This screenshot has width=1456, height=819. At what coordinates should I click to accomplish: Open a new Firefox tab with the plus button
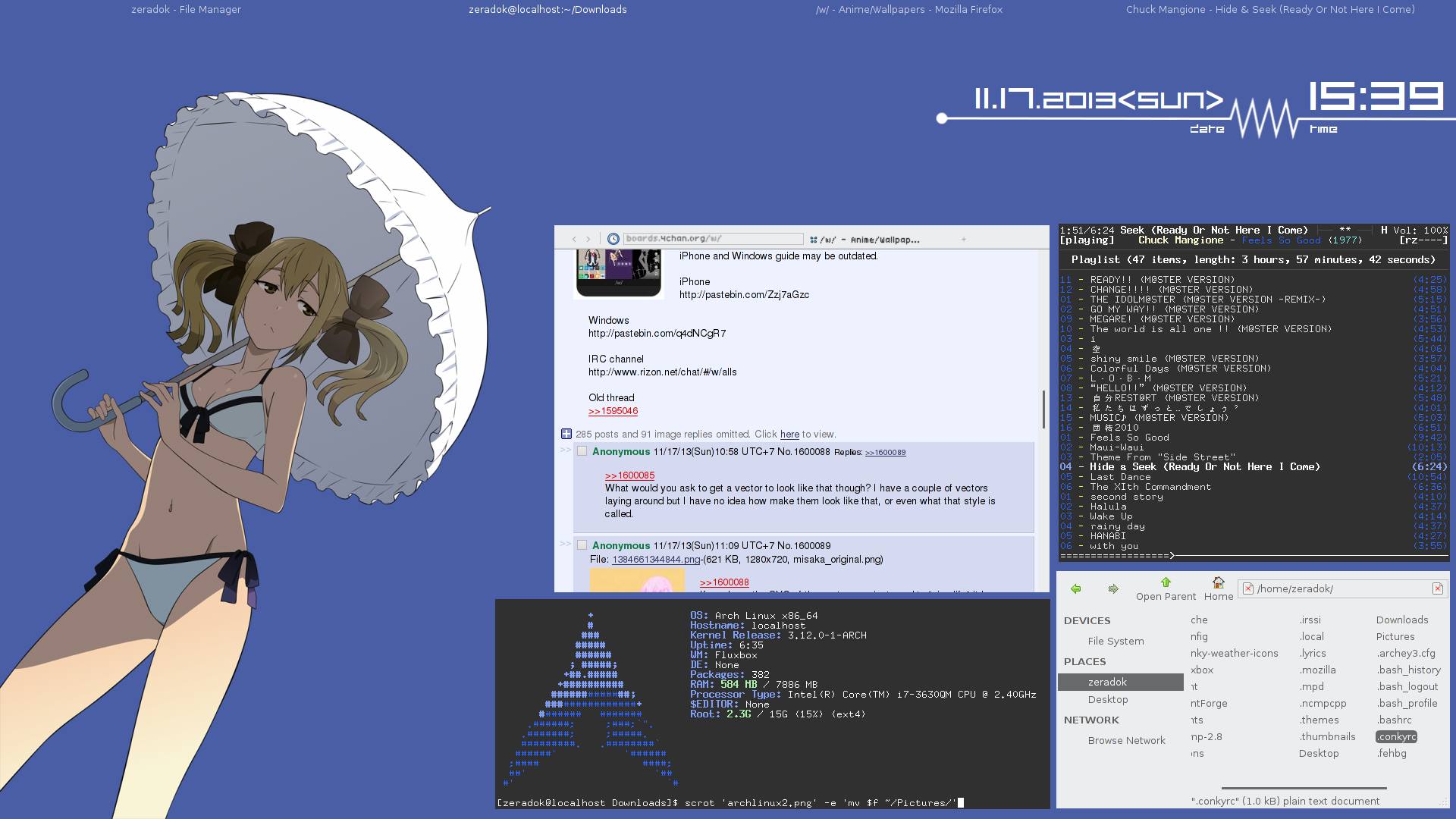pos(963,239)
